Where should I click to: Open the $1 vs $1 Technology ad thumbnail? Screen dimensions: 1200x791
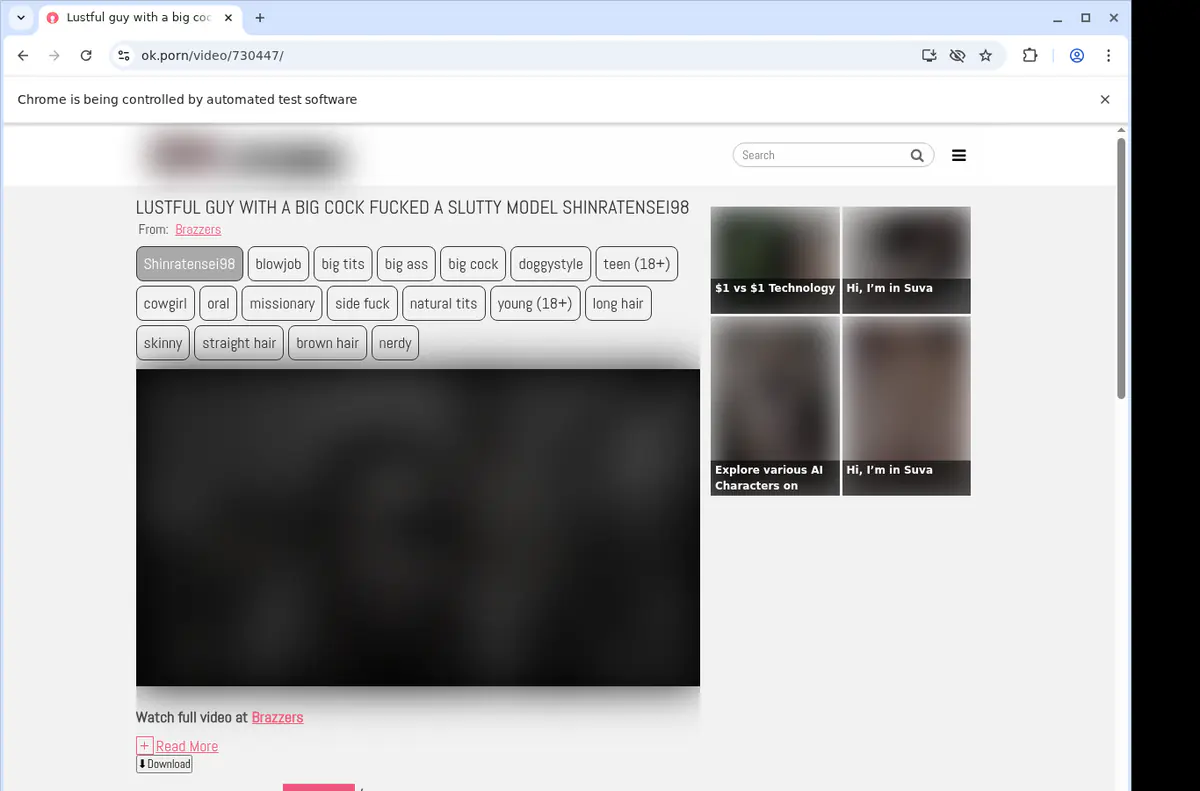775,260
